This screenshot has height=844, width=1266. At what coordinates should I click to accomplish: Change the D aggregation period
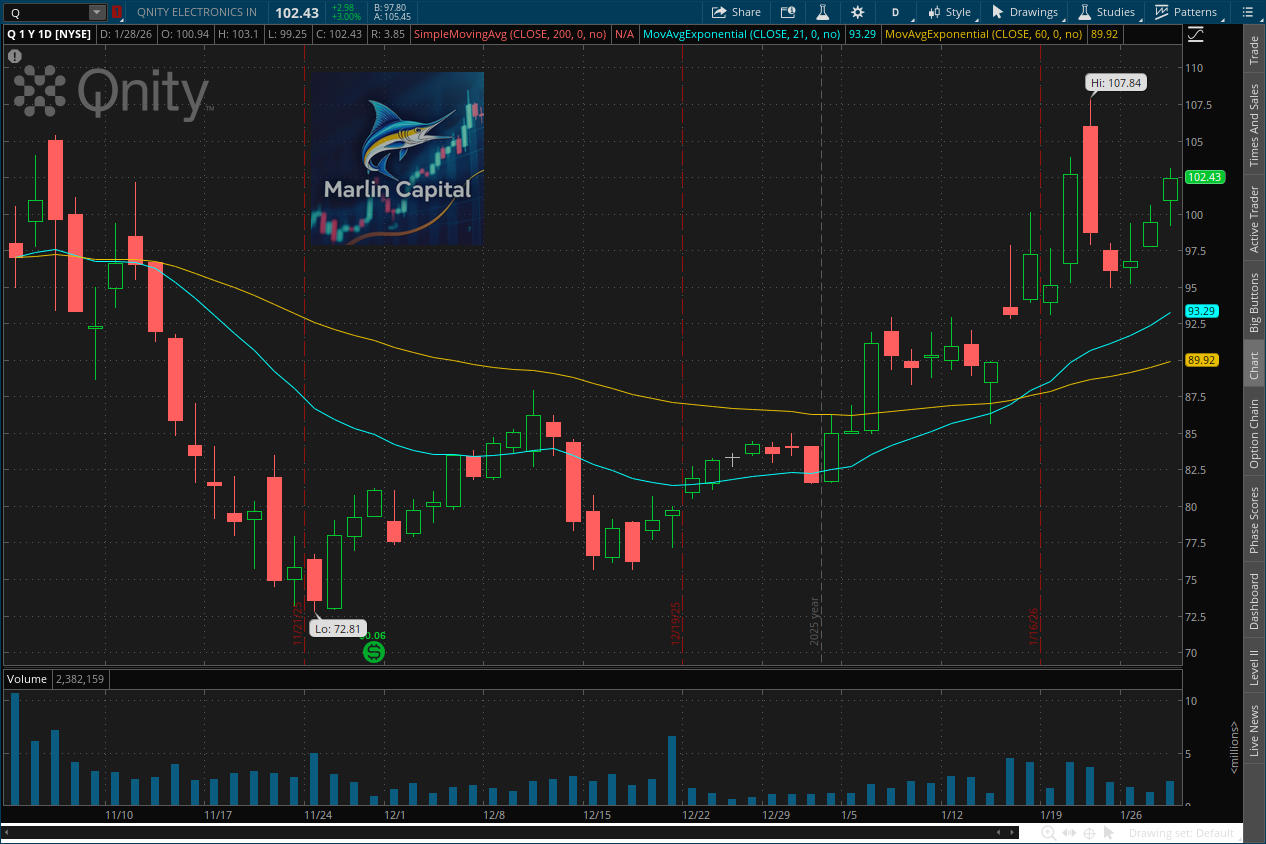pyautogui.click(x=895, y=12)
